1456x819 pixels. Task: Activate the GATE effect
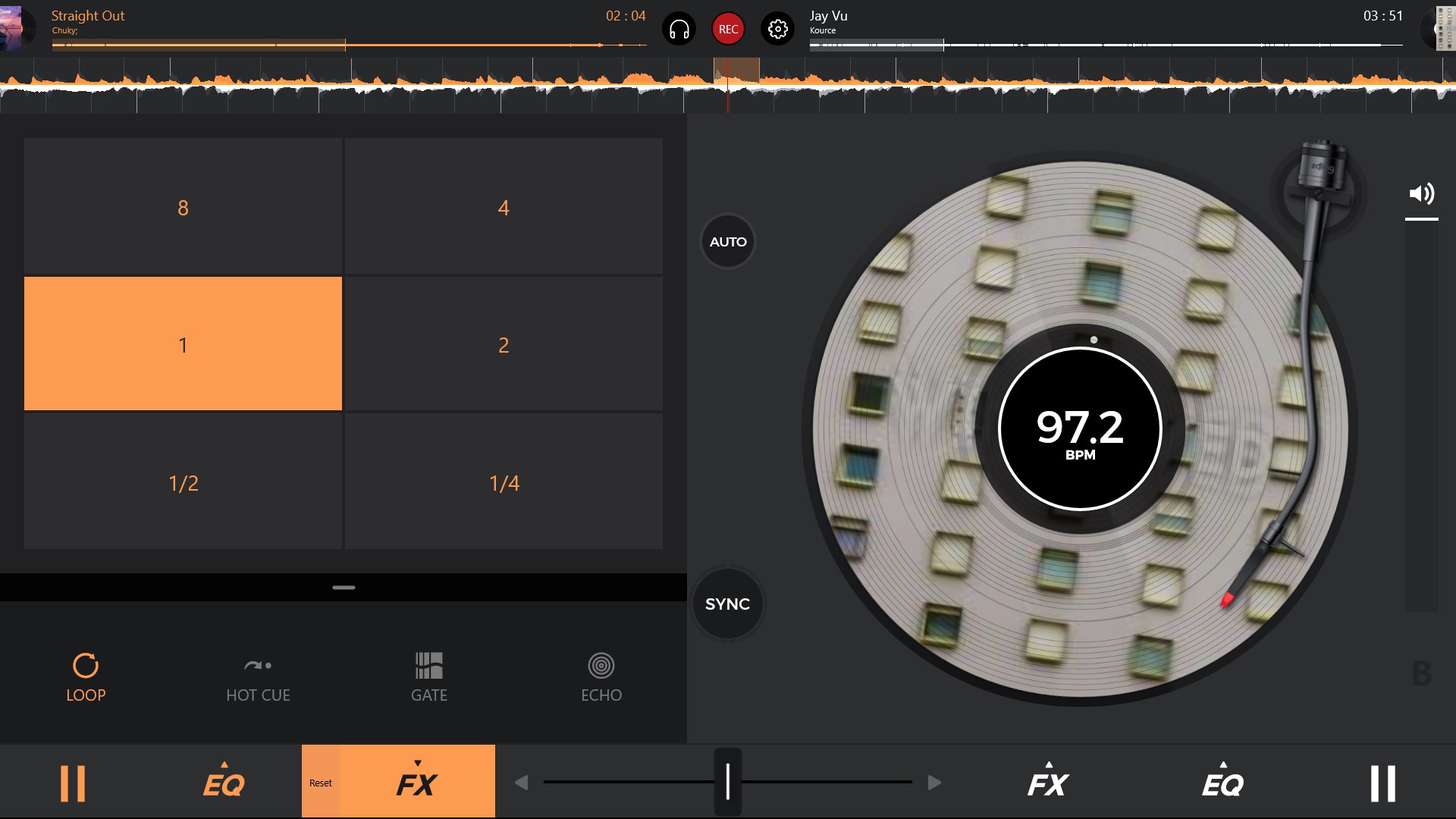(x=428, y=676)
